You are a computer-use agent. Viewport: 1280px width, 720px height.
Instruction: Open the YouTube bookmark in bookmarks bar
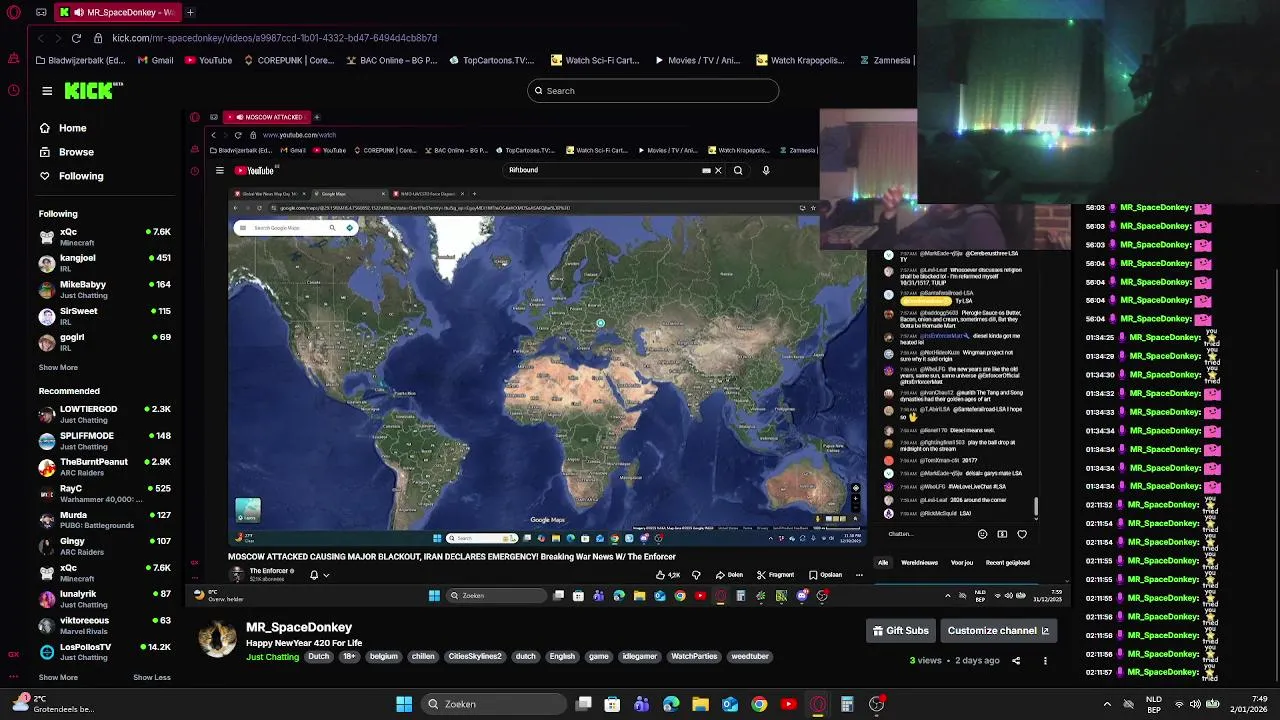(x=207, y=60)
